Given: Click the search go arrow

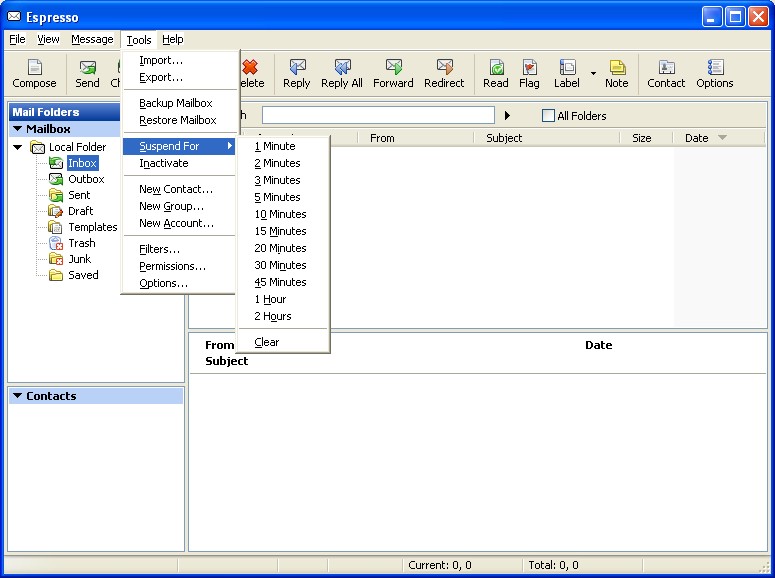Looking at the screenshot, I should point(507,116).
